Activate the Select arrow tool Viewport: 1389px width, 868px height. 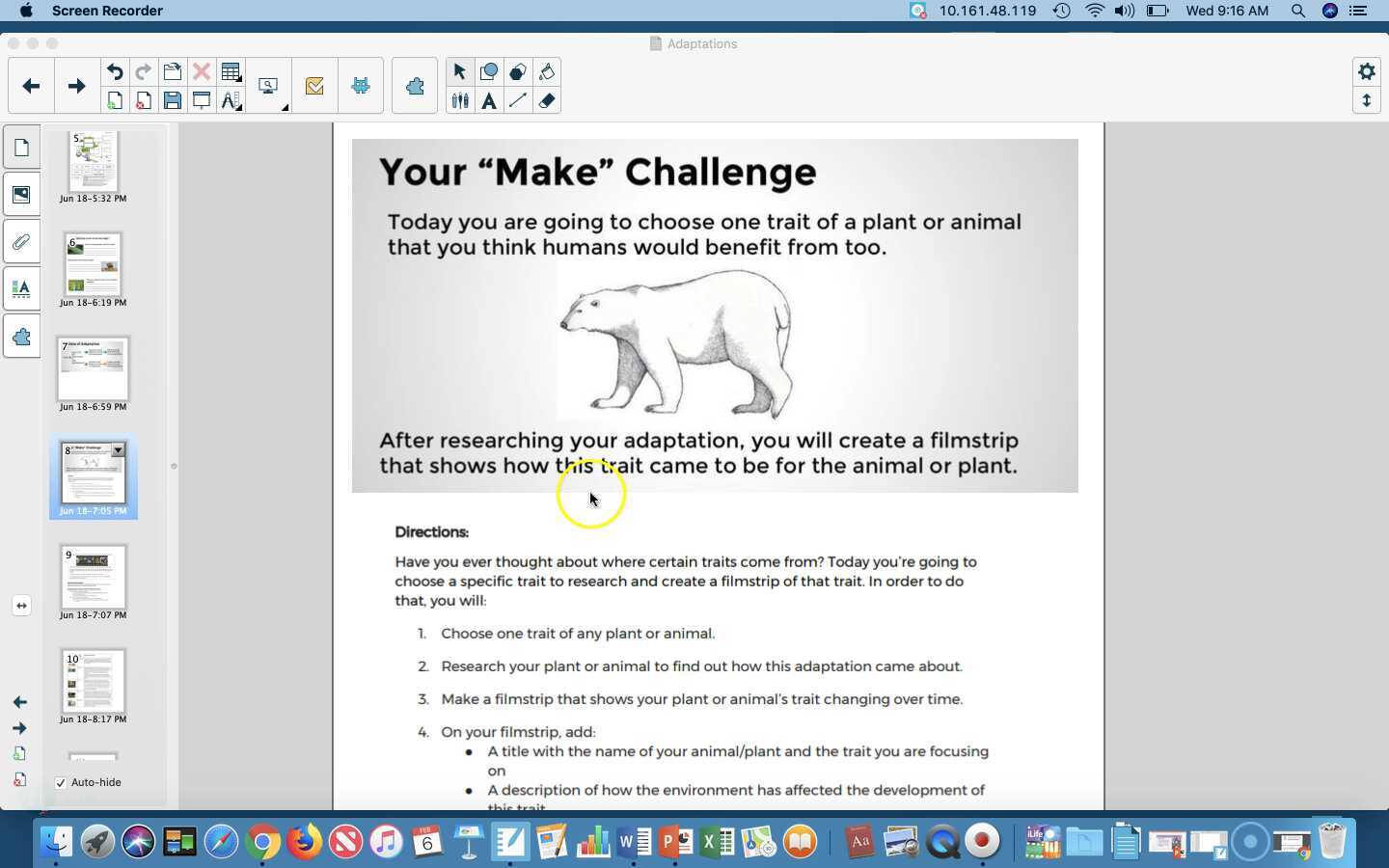click(x=460, y=71)
